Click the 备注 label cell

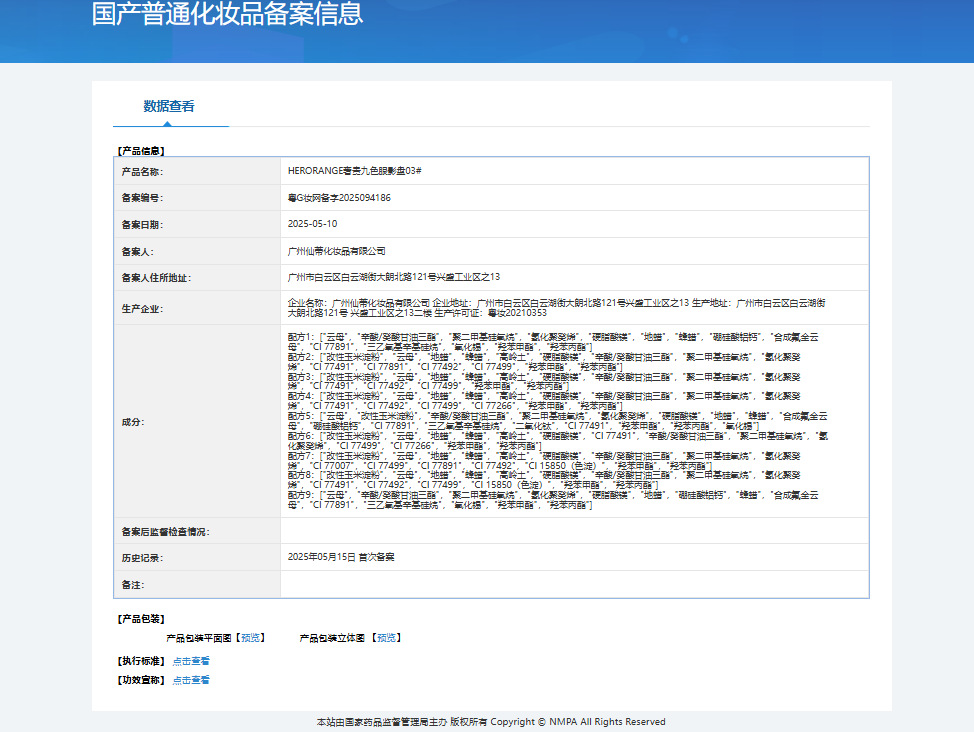pos(197,585)
